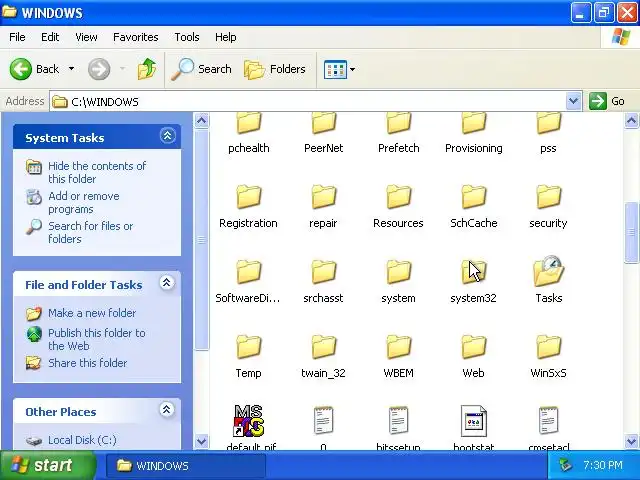Open the Views dropdown arrow

click(352, 69)
